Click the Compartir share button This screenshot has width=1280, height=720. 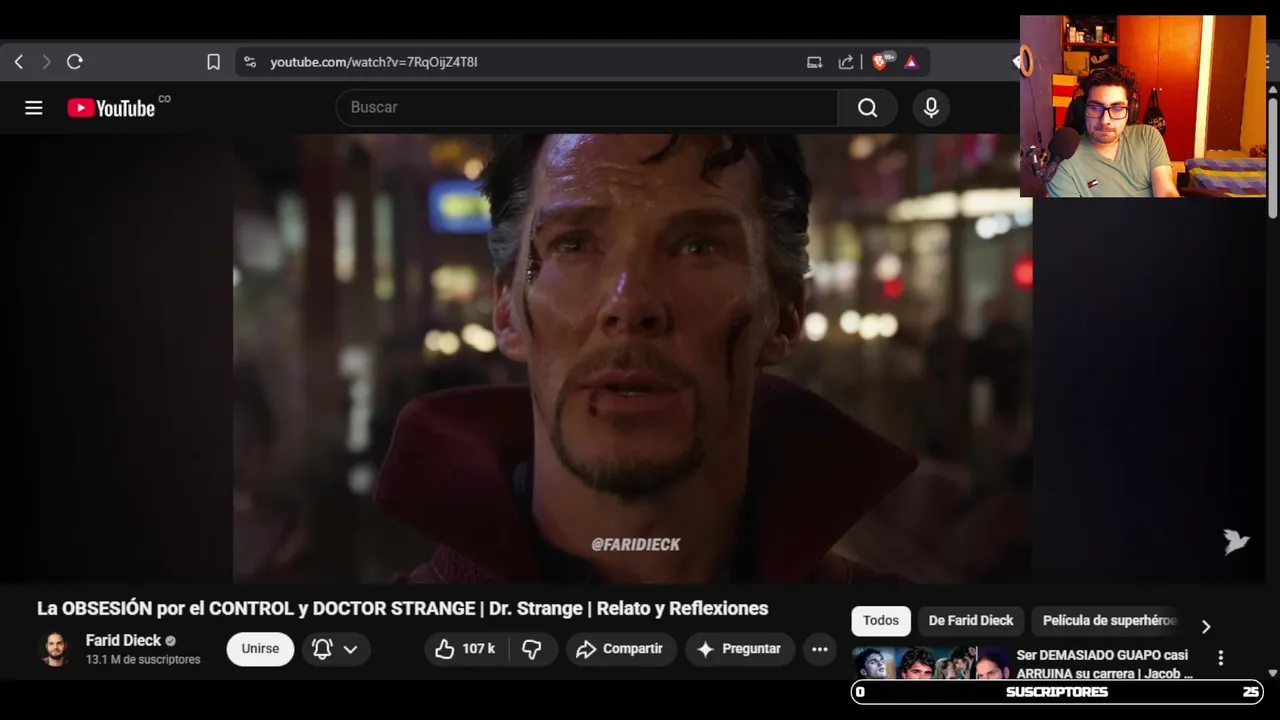[620, 649]
